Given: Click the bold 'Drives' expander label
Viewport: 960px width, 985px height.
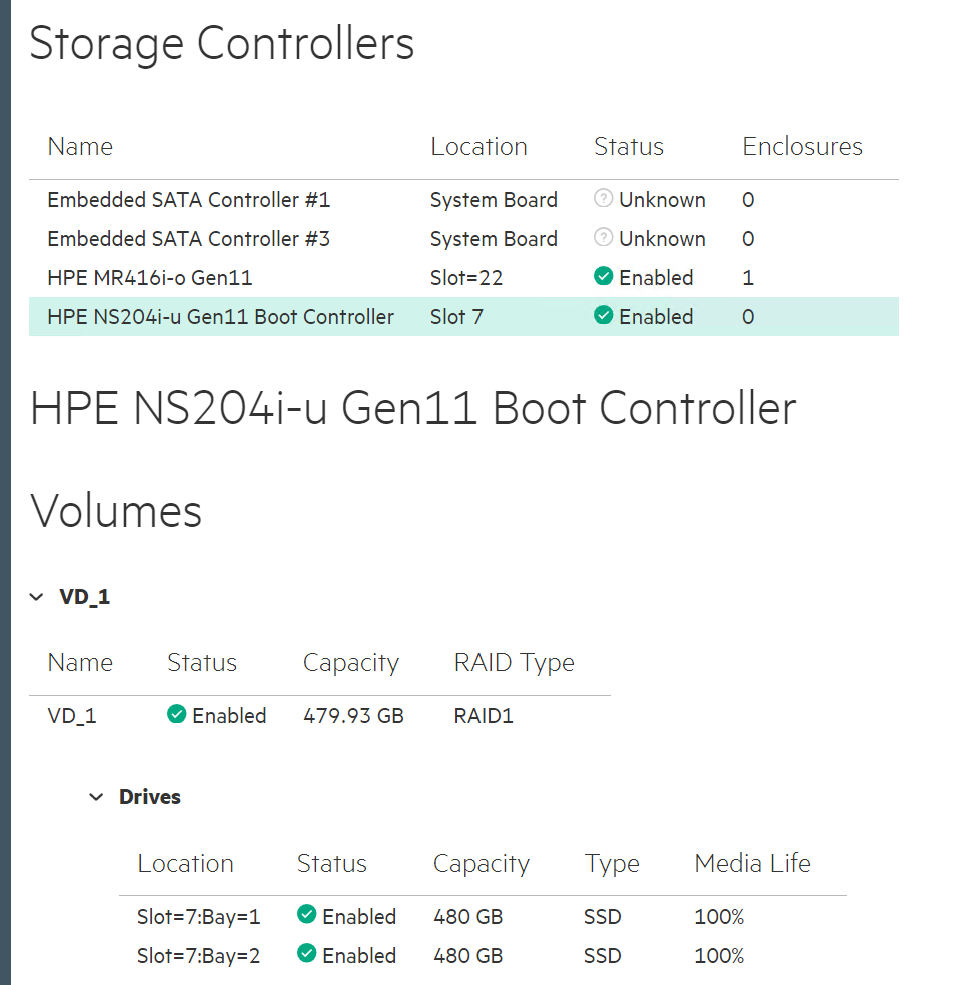Looking at the screenshot, I should [x=150, y=797].
